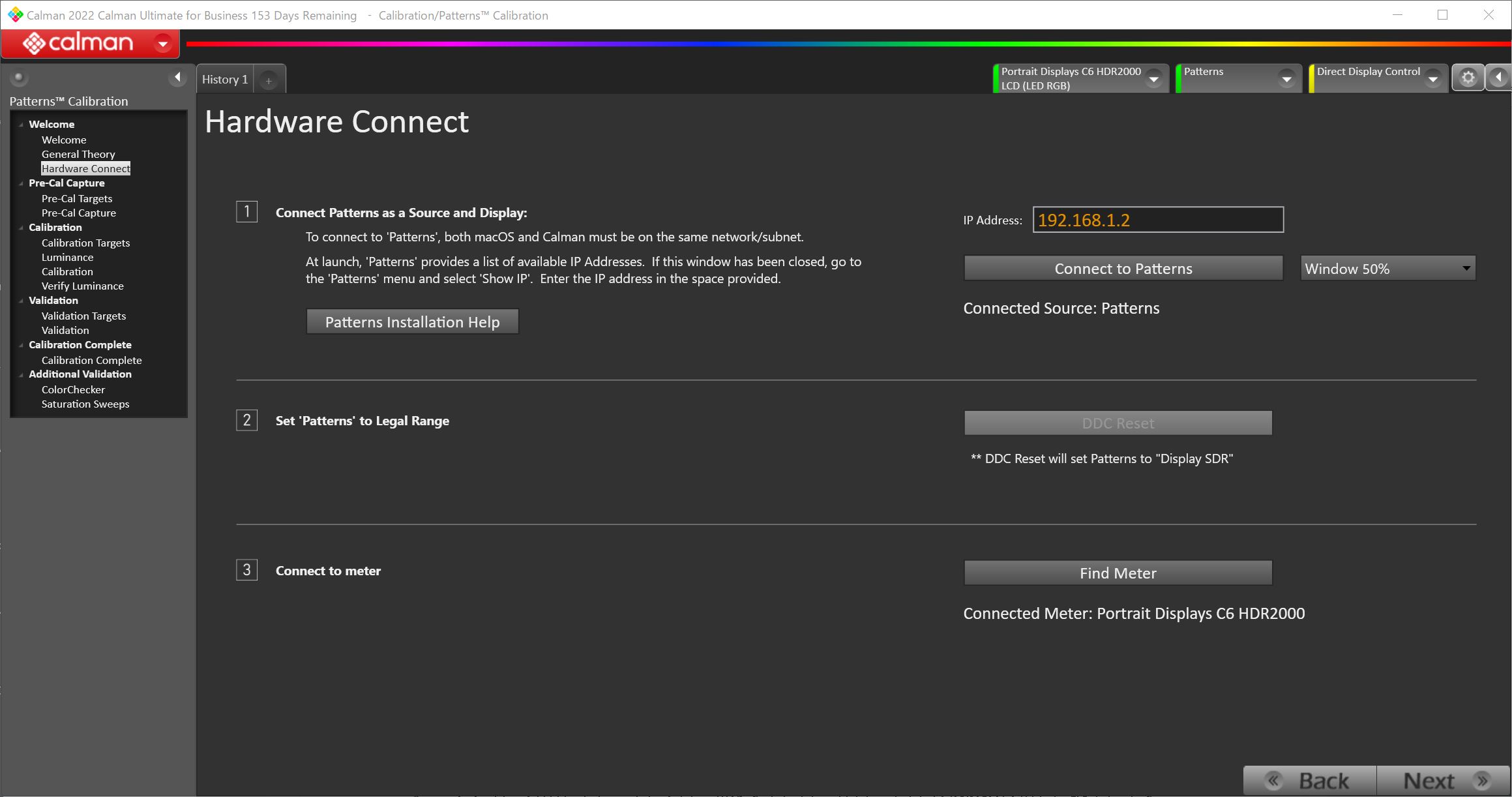Open the Luminance page
This screenshot has height=797, width=1512.
pyautogui.click(x=67, y=257)
